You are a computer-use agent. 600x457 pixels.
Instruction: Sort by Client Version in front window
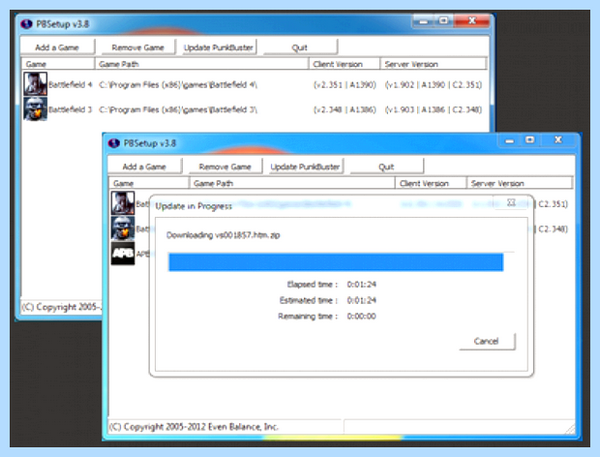(x=431, y=183)
